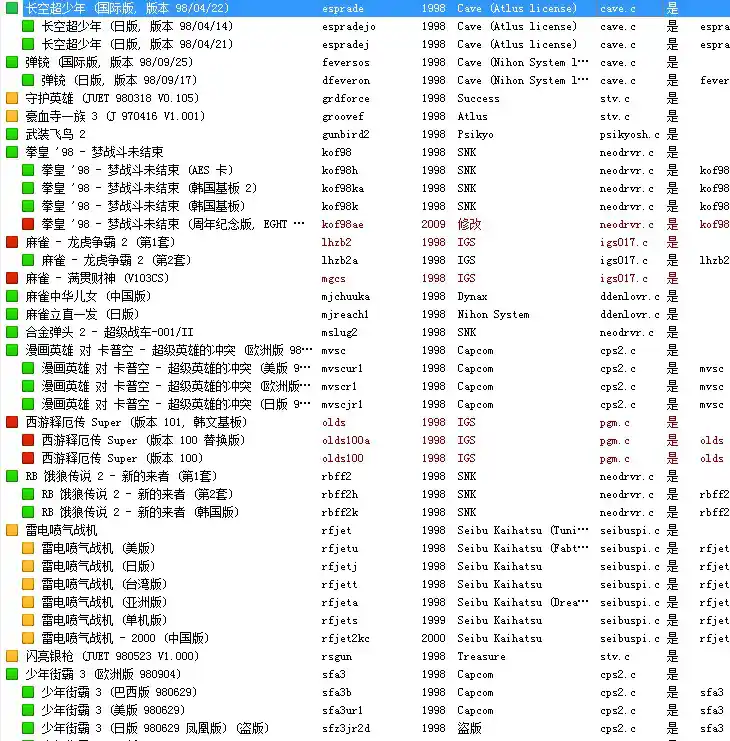Click the yellow icon next to 闪亮银枪

(12, 657)
